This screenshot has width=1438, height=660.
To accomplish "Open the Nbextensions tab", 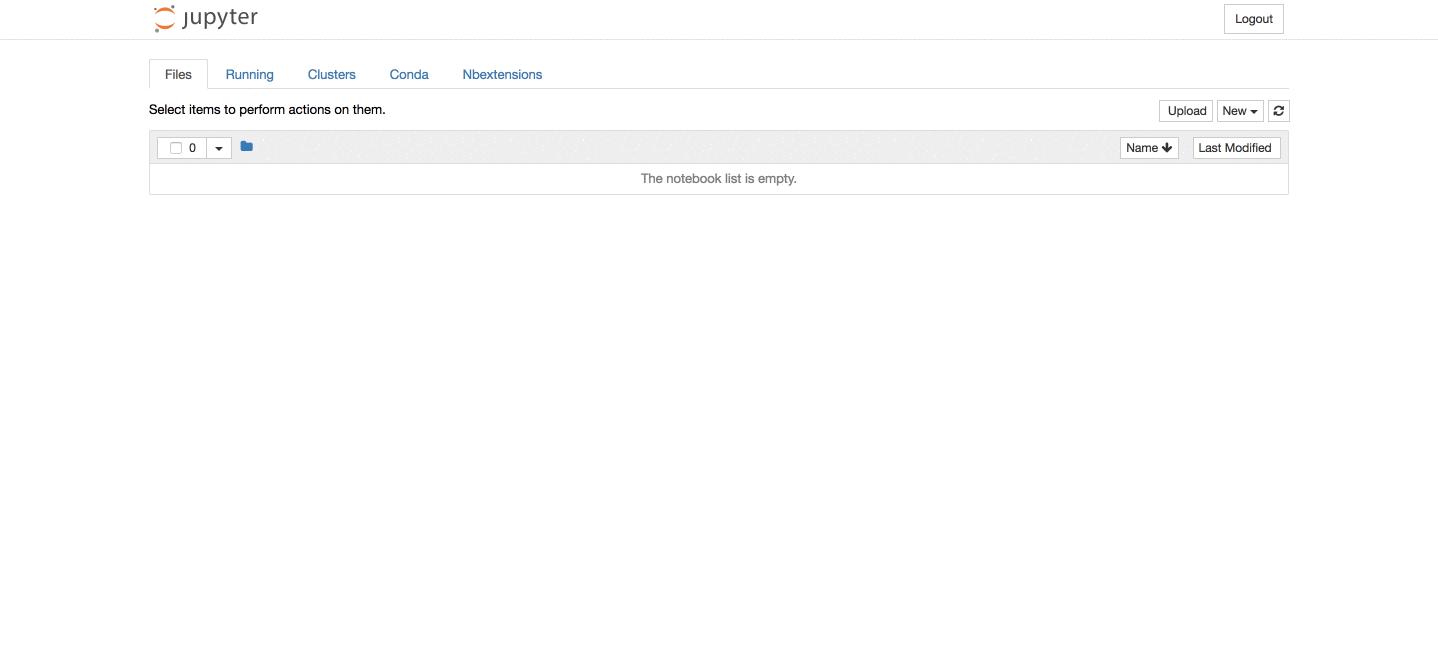I will (502, 74).
